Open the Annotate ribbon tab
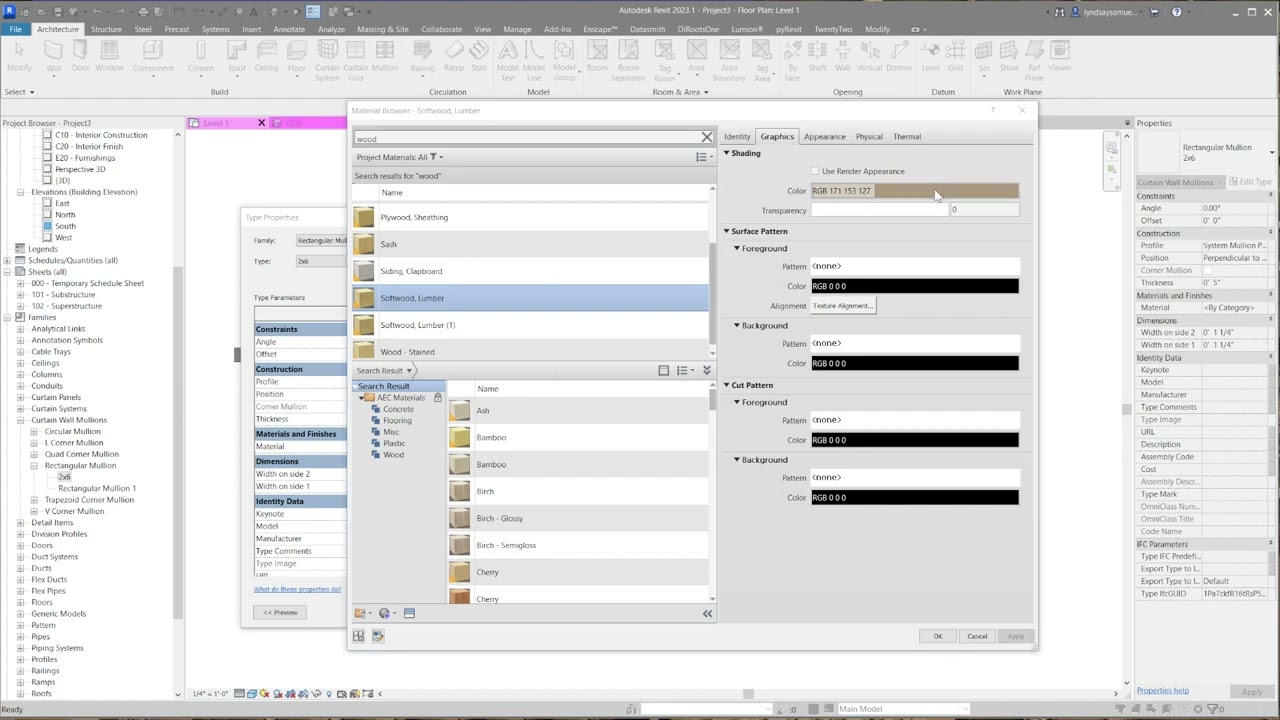This screenshot has width=1280, height=720. pos(289,29)
